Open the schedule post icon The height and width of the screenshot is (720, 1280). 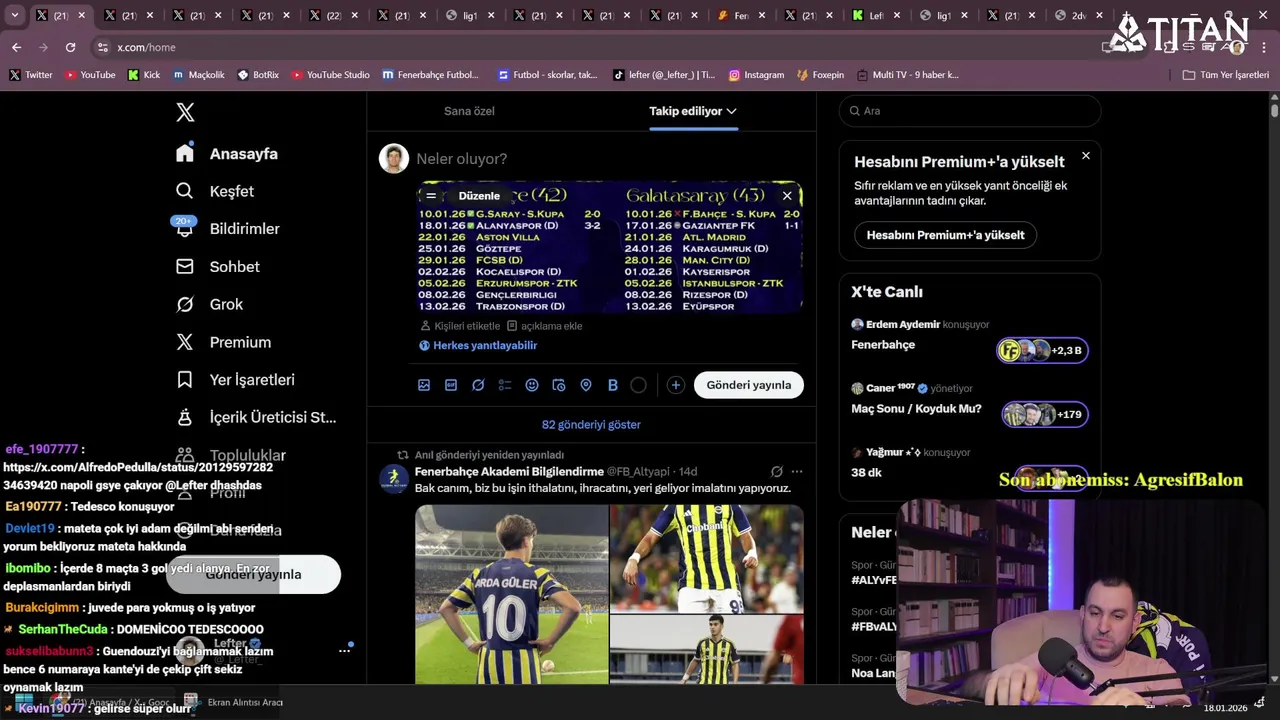point(559,385)
